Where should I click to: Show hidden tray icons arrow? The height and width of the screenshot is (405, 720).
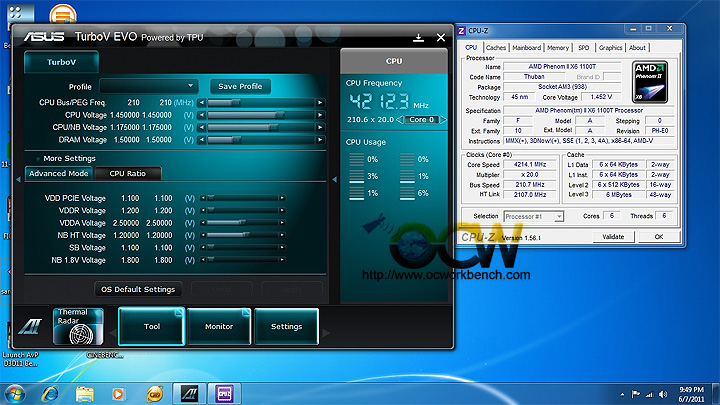coord(622,394)
